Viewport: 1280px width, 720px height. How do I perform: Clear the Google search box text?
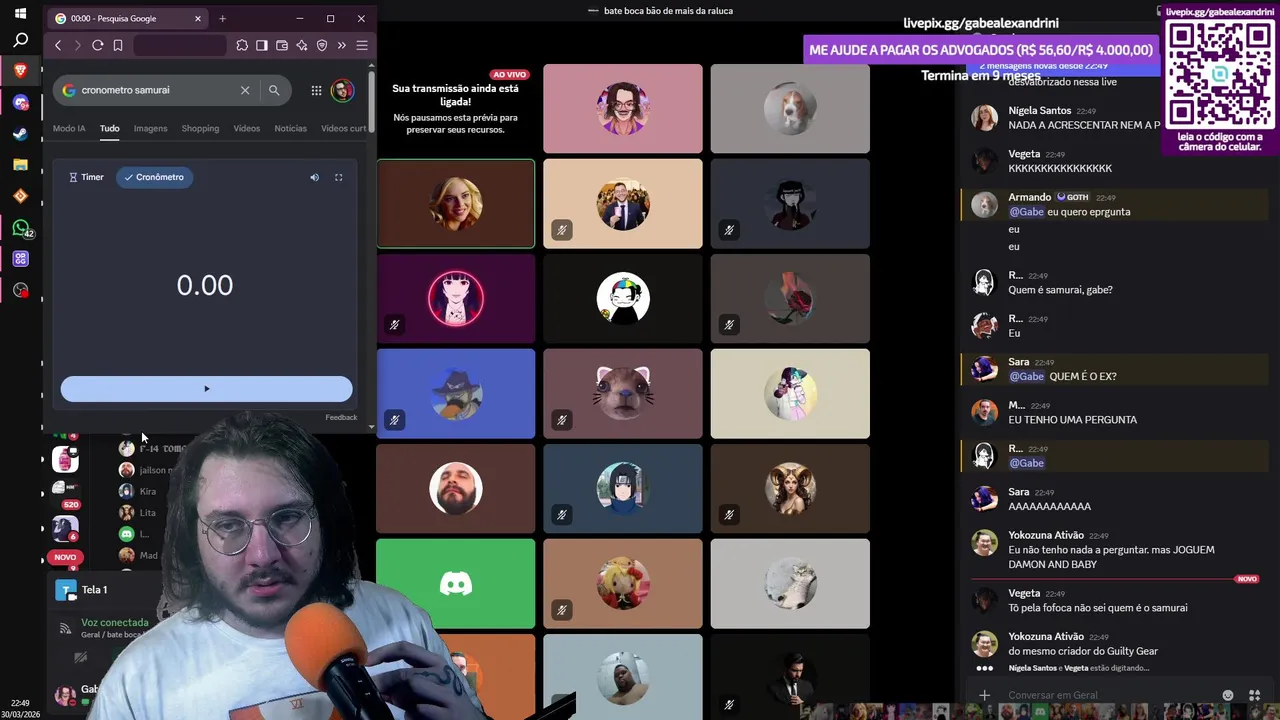tap(245, 90)
